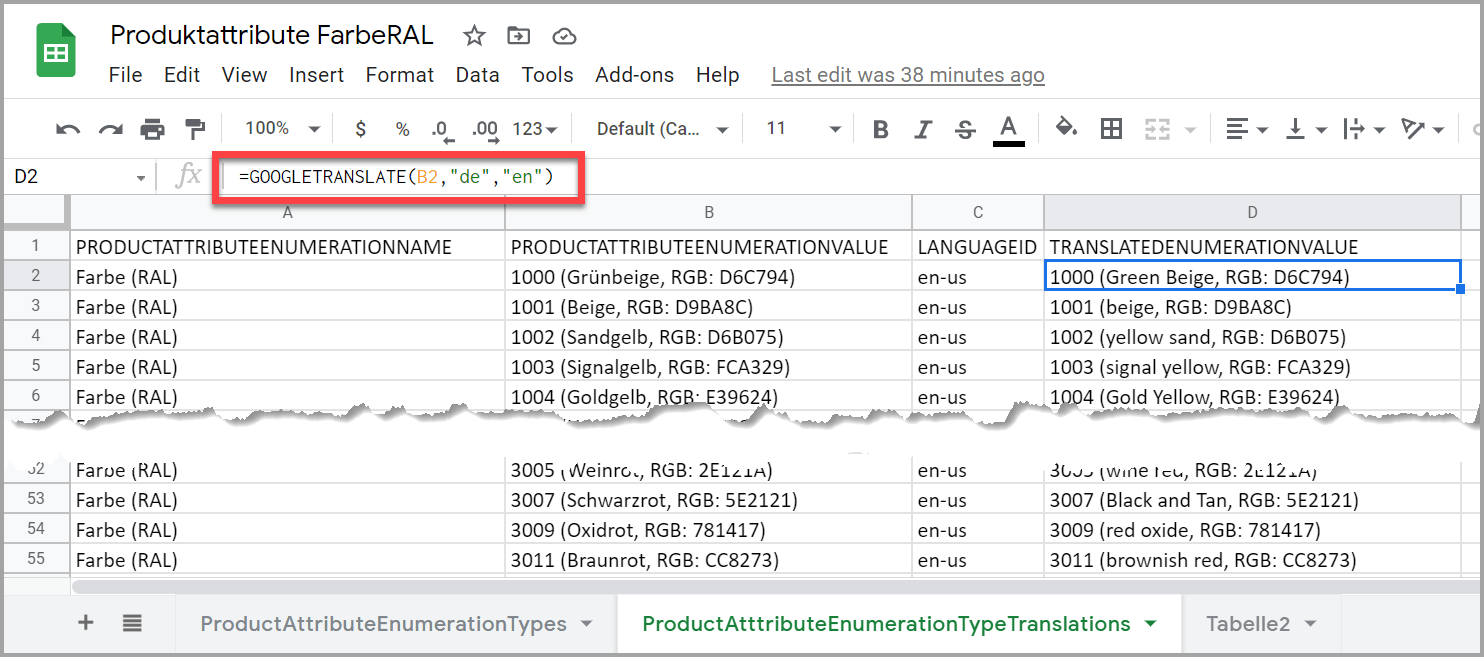The width and height of the screenshot is (1484, 657).
Task: Click the move to folder icon
Action: [519, 36]
